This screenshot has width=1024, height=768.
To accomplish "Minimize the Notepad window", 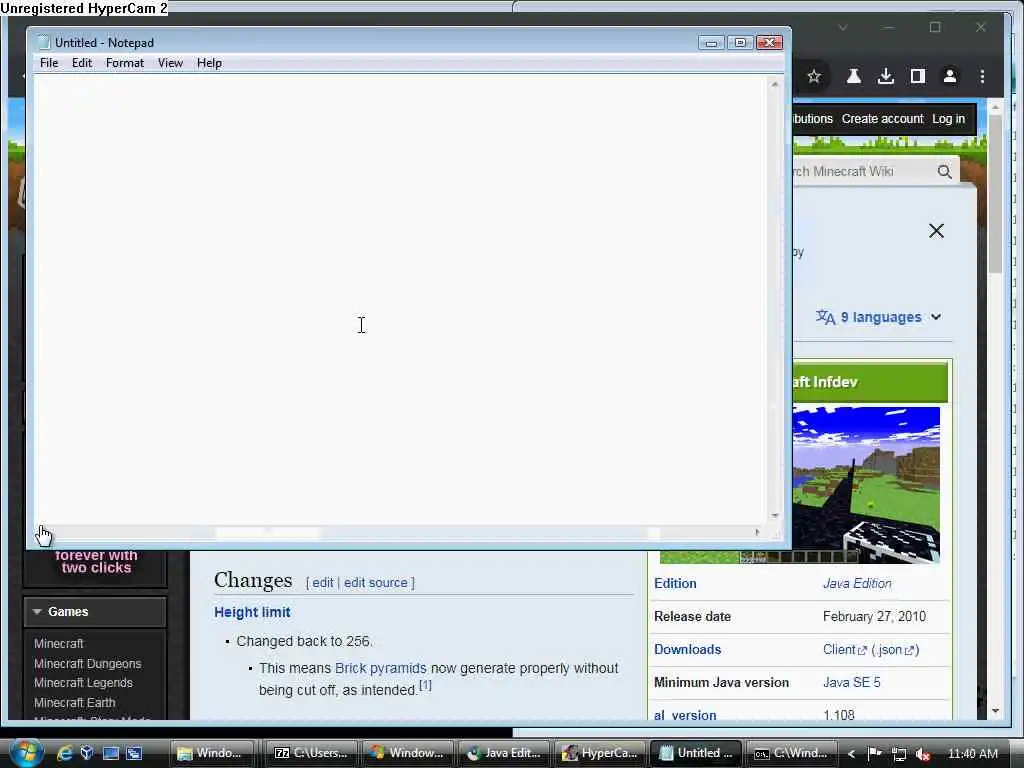I will tap(711, 43).
